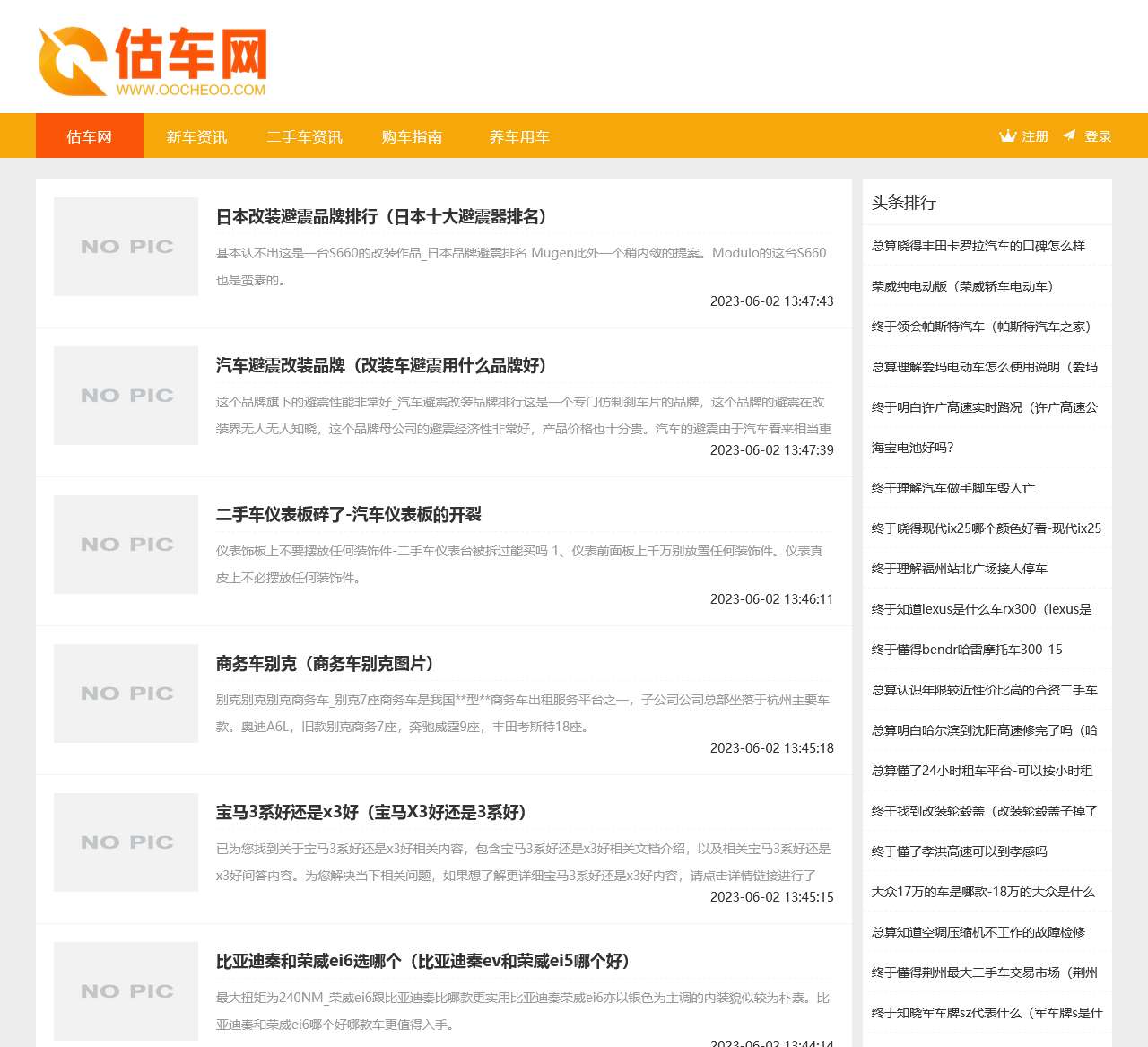Click timestamp 2023-06-02 13:46:11
Viewport: 1148px width, 1047px height.
[x=772, y=599]
